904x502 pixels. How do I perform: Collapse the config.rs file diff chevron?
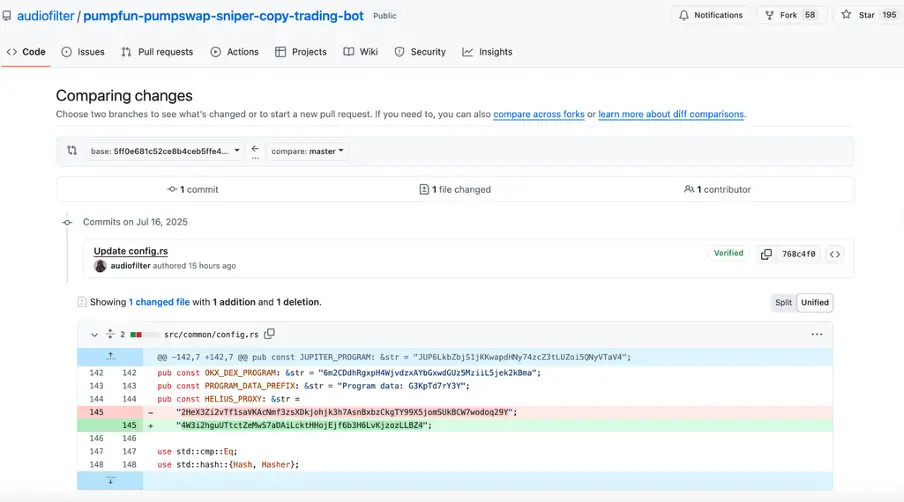[94, 334]
